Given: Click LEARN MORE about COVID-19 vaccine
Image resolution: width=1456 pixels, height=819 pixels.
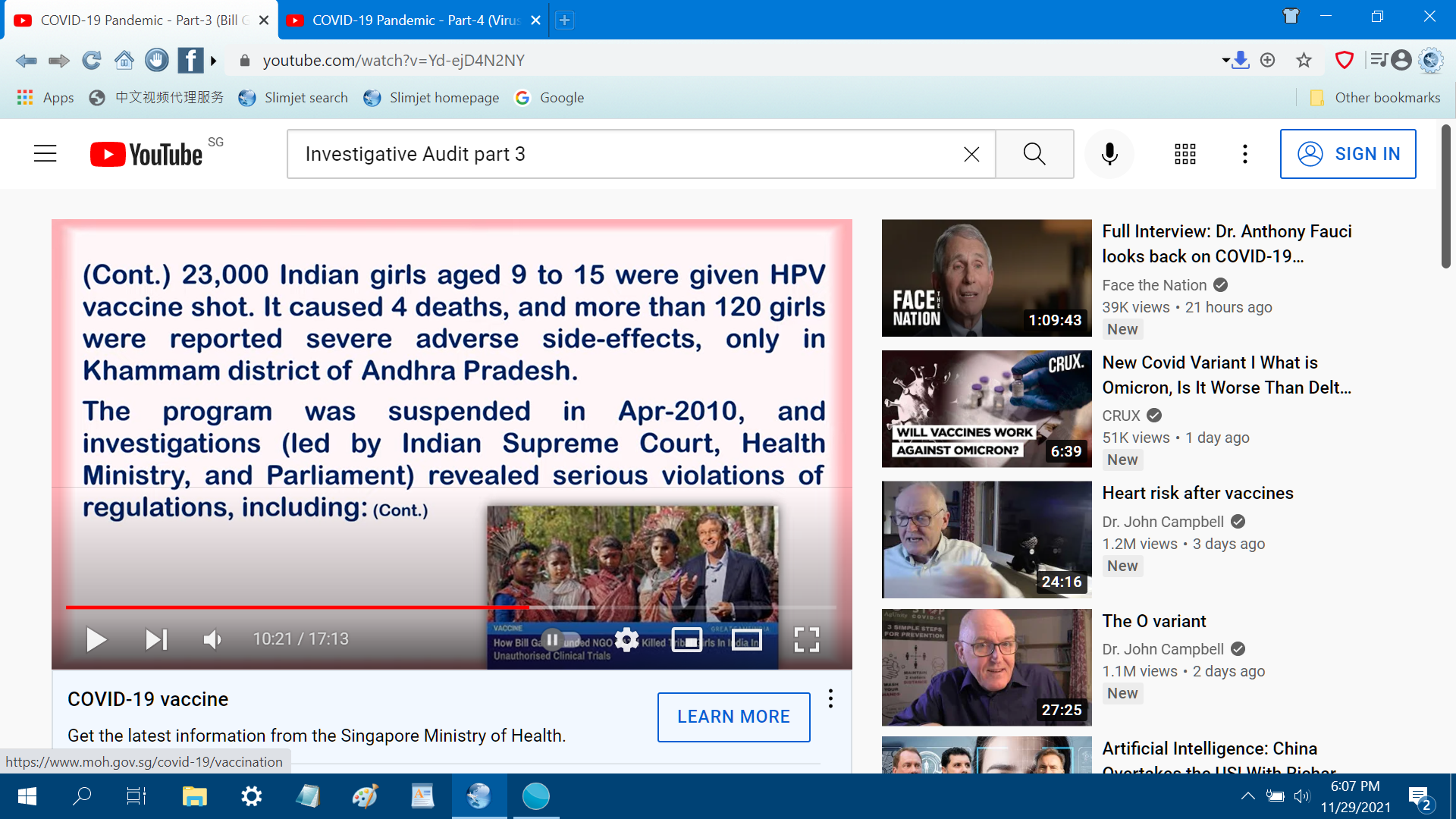Looking at the screenshot, I should [x=734, y=717].
